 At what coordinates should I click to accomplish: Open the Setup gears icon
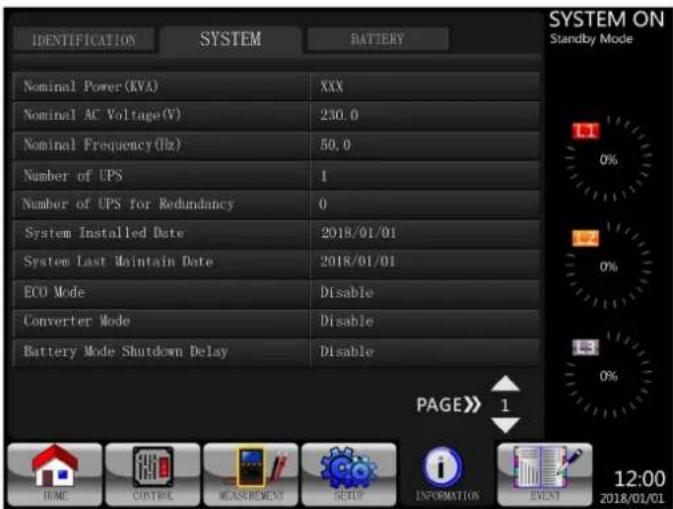pyautogui.click(x=349, y=474)
